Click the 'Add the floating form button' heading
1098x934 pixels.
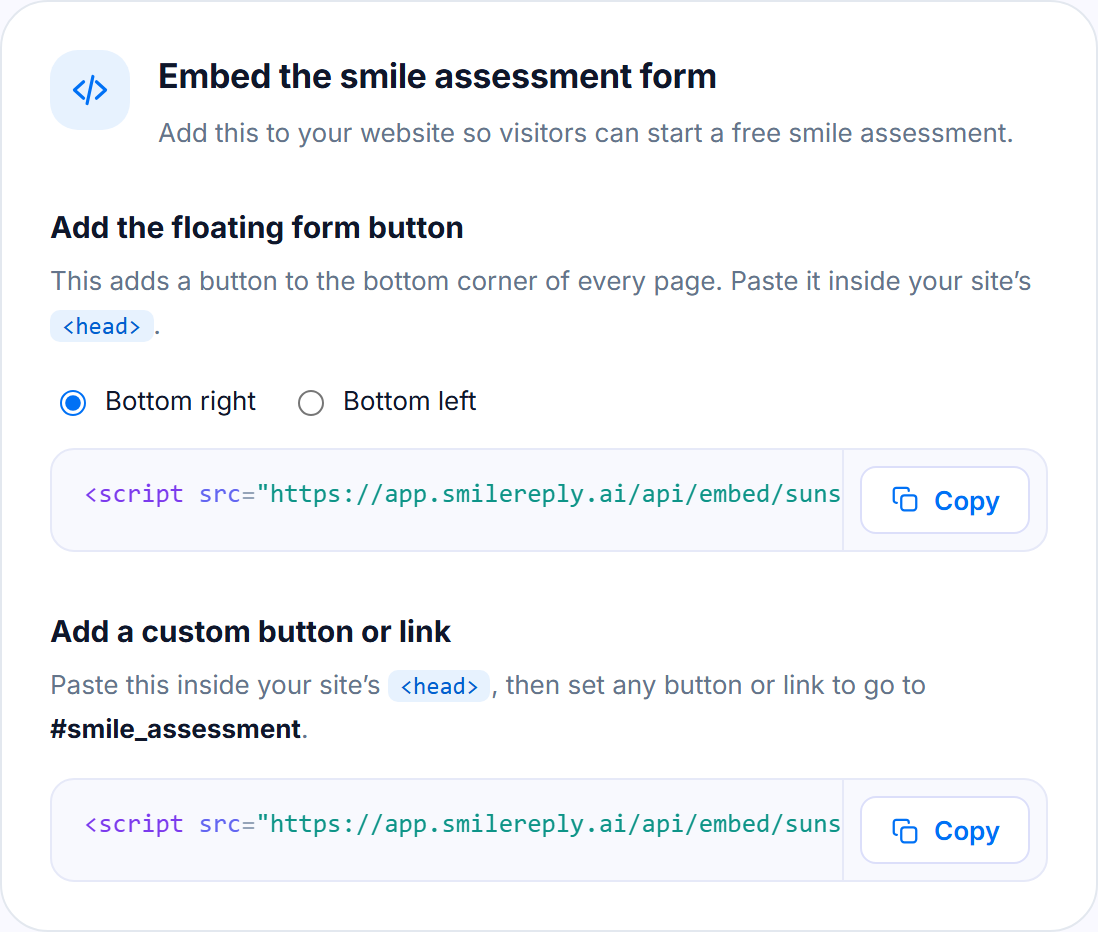[x=257, y=228]
